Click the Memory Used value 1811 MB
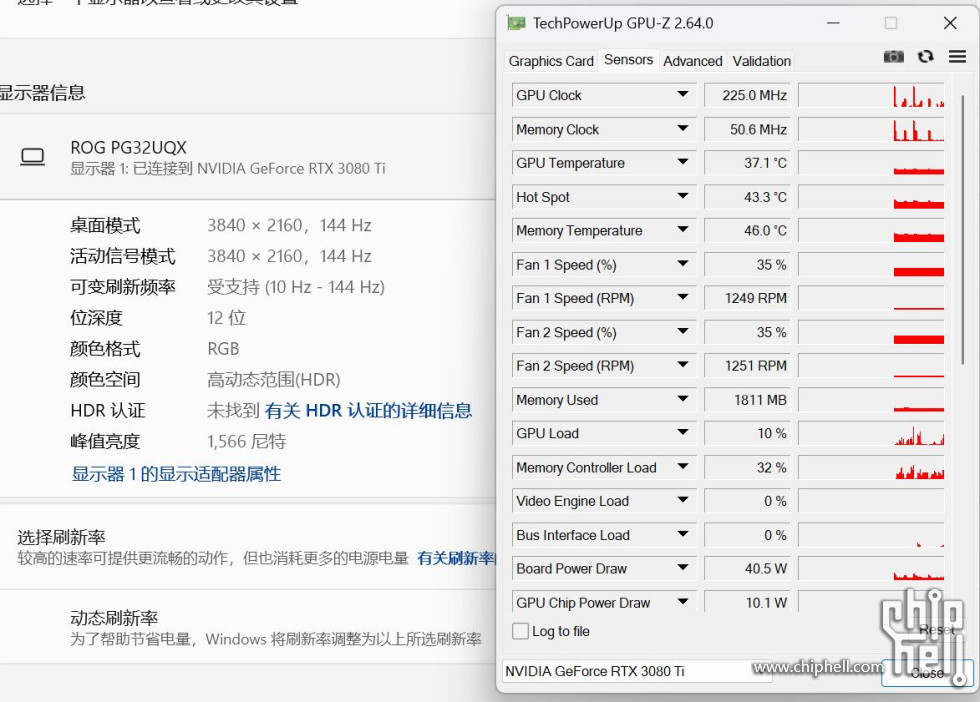The height and width of the screenshot is (702, 980). point(748,399)
